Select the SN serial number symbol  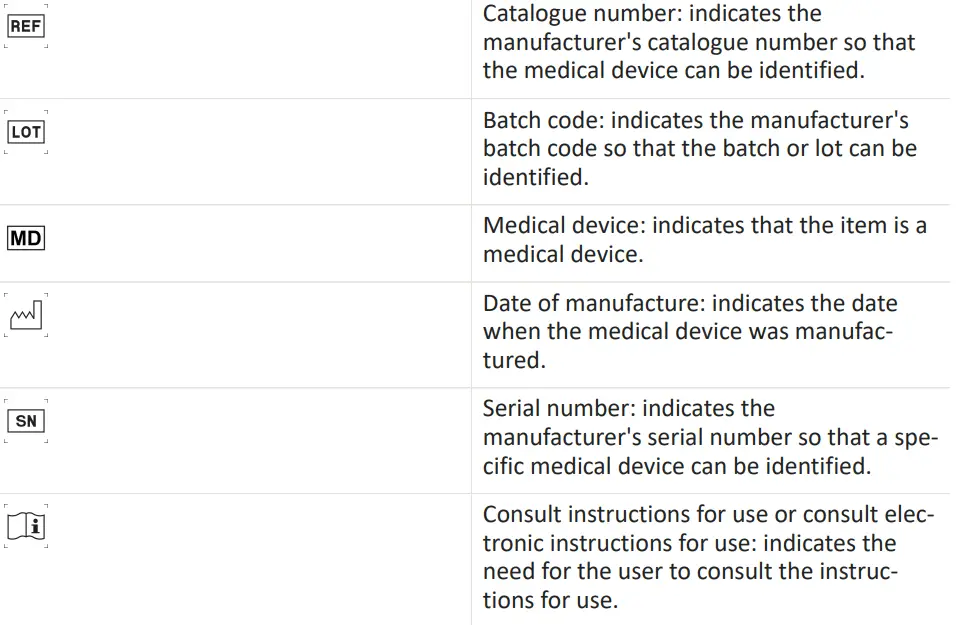point(26,421)
